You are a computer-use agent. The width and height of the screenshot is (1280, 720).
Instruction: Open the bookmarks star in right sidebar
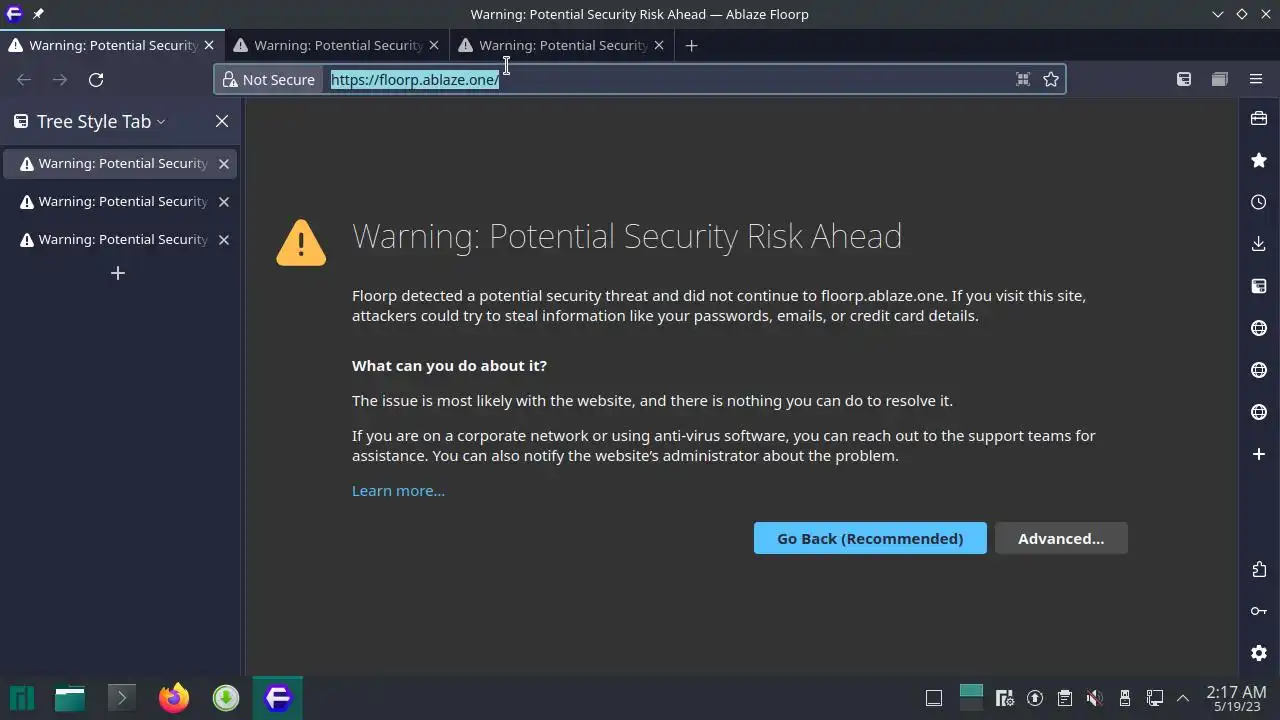pos(1259,160)
